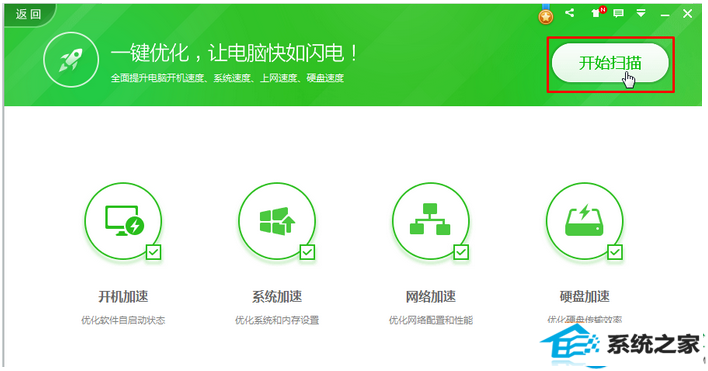Click the 优化网络配置和性能 description
This screenshot has height=371, width=708.
click(431, 320)
